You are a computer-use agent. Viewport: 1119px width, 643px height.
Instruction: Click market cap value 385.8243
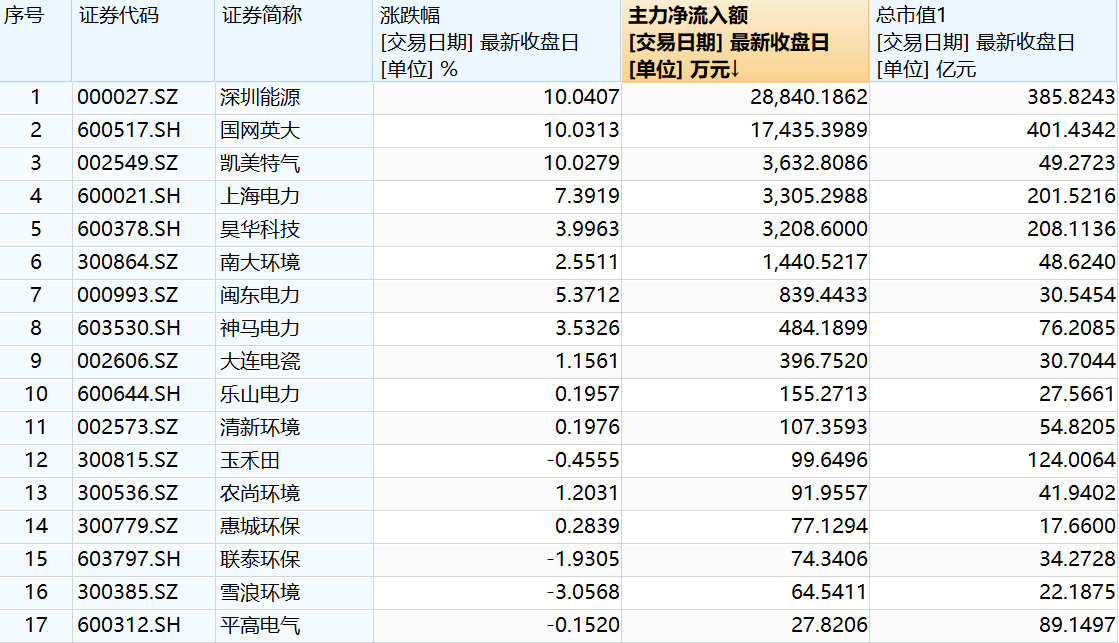1071,97
